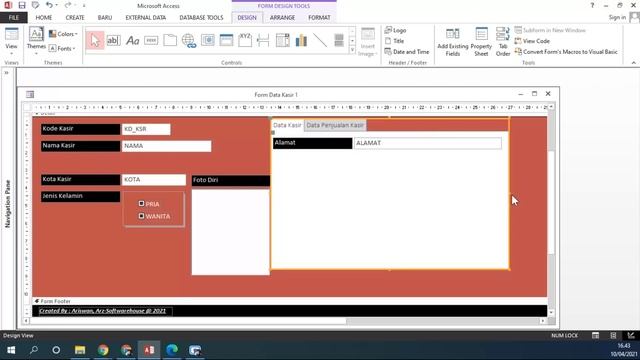Switch to the CREATE ribbon tab

[x=75, y=18]
